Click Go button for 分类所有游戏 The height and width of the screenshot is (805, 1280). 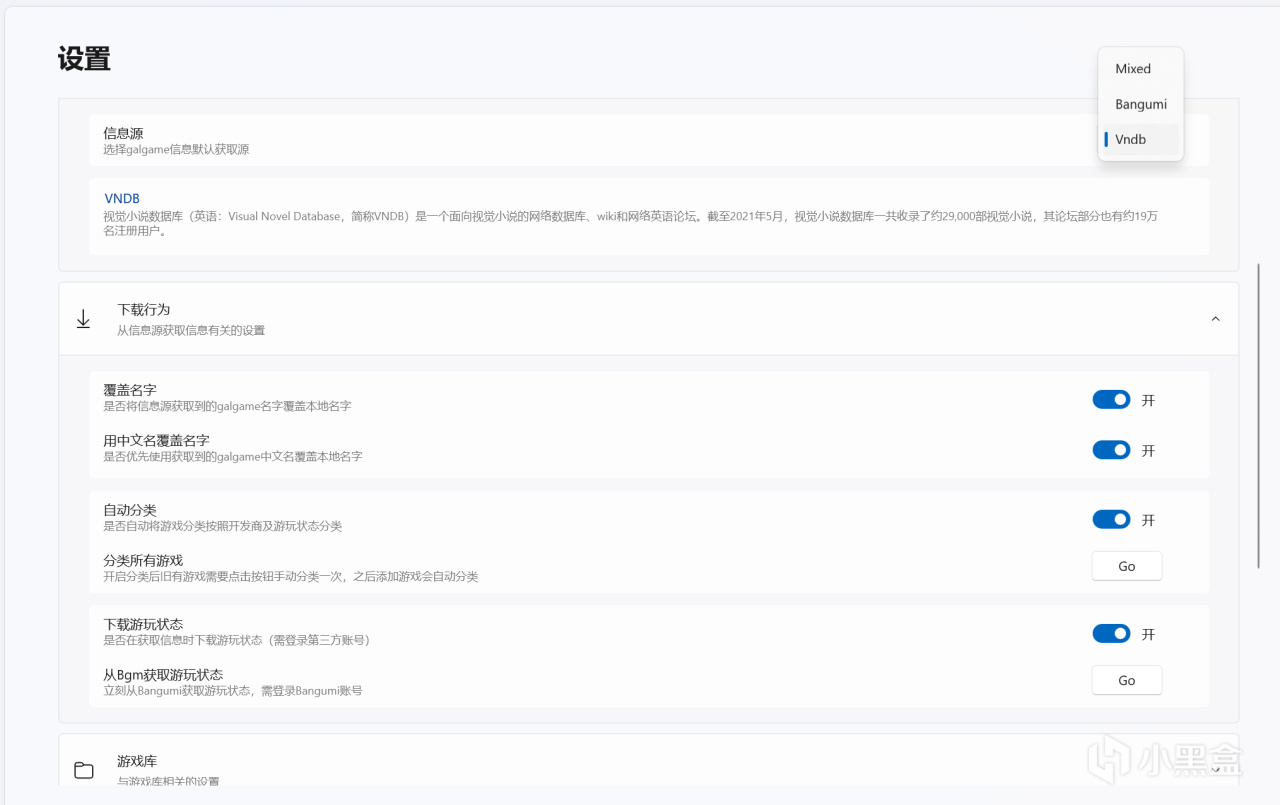click(x=1127, y=566)
